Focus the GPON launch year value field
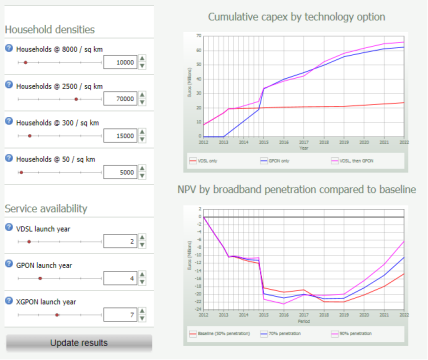Screen dimensions: 428x360 point(120,278)
